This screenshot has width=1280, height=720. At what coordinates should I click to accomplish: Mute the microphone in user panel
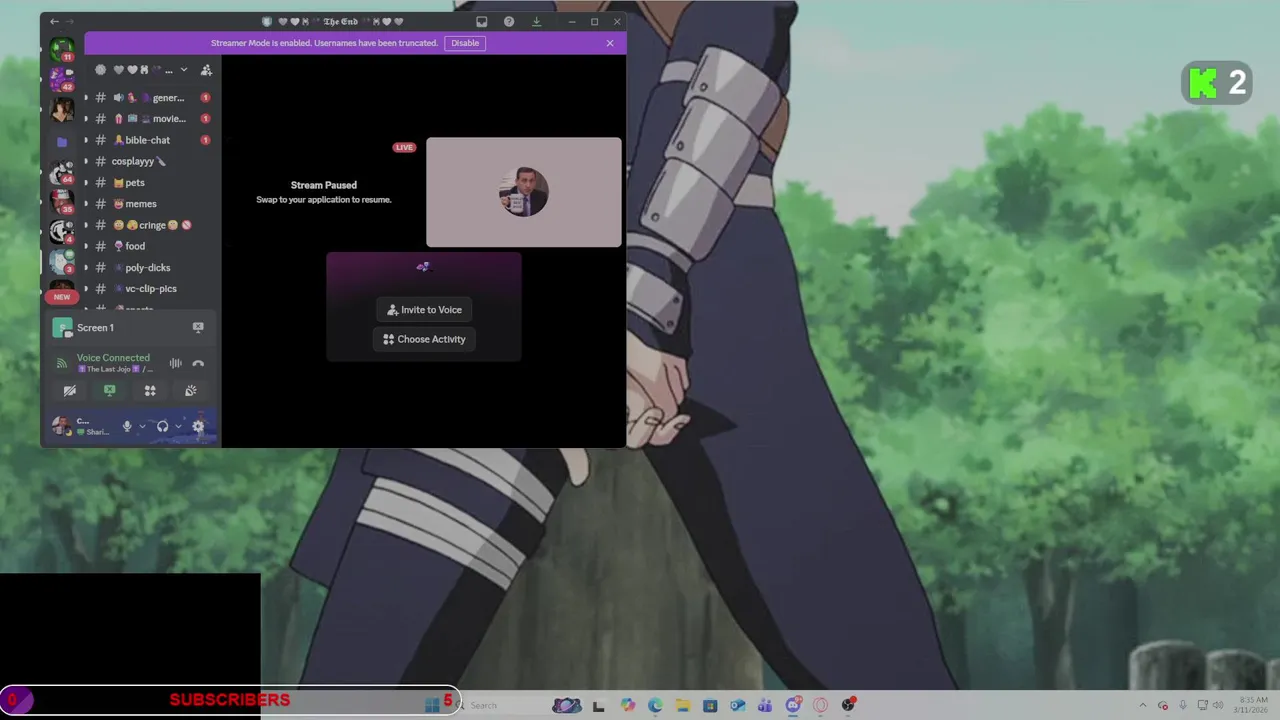[127, 426]
